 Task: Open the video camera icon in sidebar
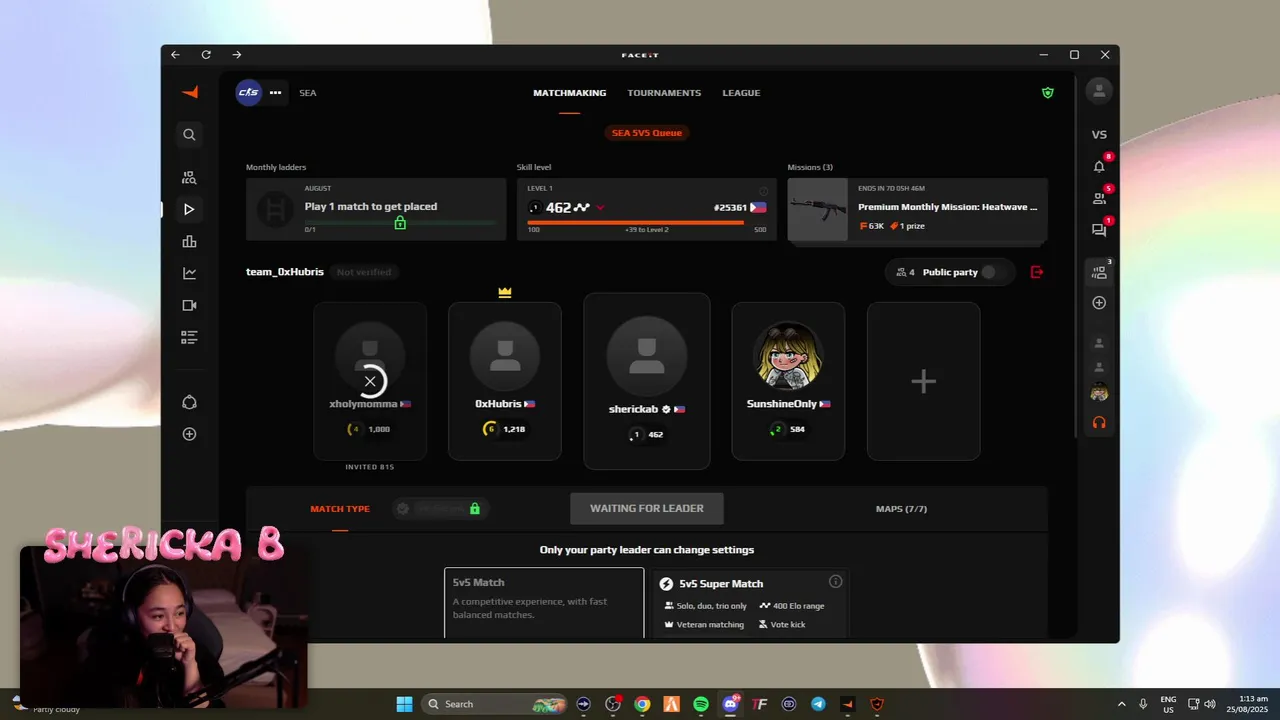pos(189,305)
